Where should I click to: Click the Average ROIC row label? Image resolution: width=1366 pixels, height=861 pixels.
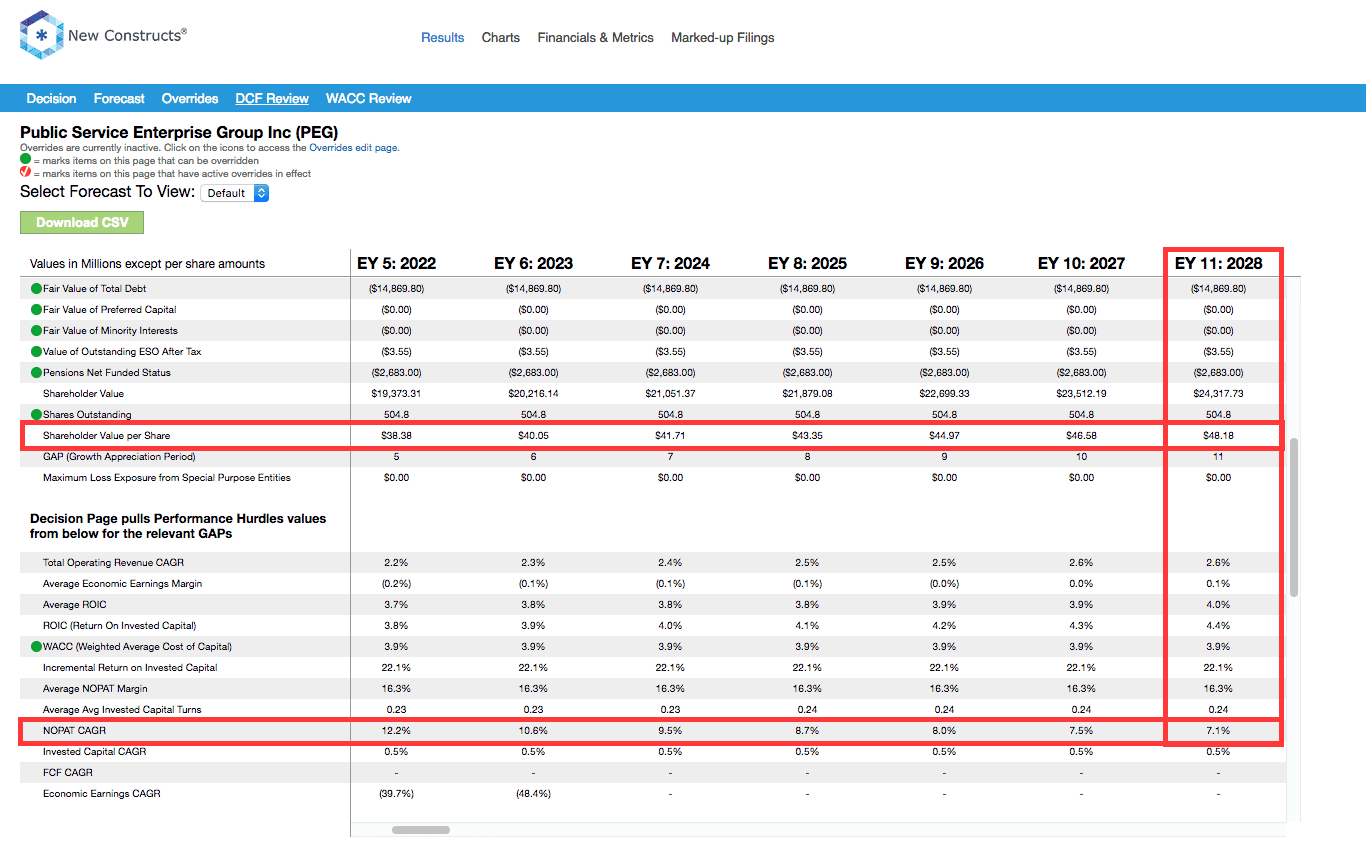click(x=75, y=605)
